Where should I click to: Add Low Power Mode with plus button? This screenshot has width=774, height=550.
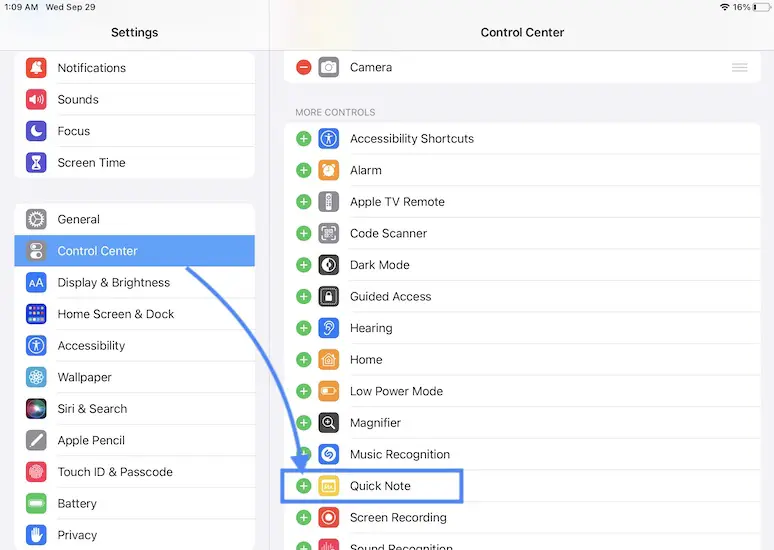pyautogui.click(x=304, y=391)
